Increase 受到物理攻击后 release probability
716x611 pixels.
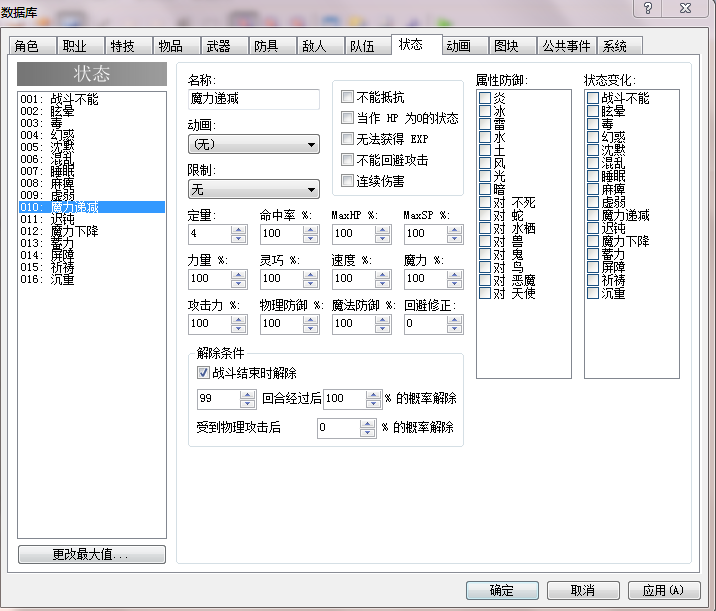click(x=368, y=423)
